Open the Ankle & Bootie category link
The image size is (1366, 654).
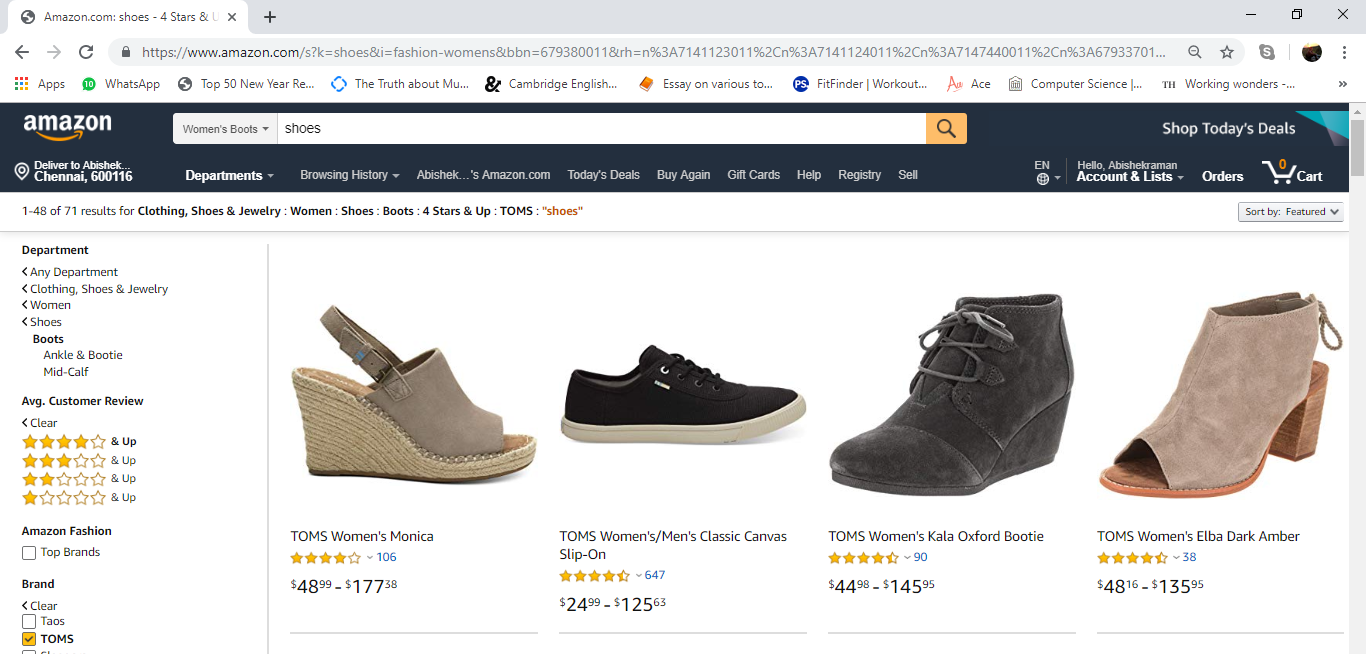[83, 355]
